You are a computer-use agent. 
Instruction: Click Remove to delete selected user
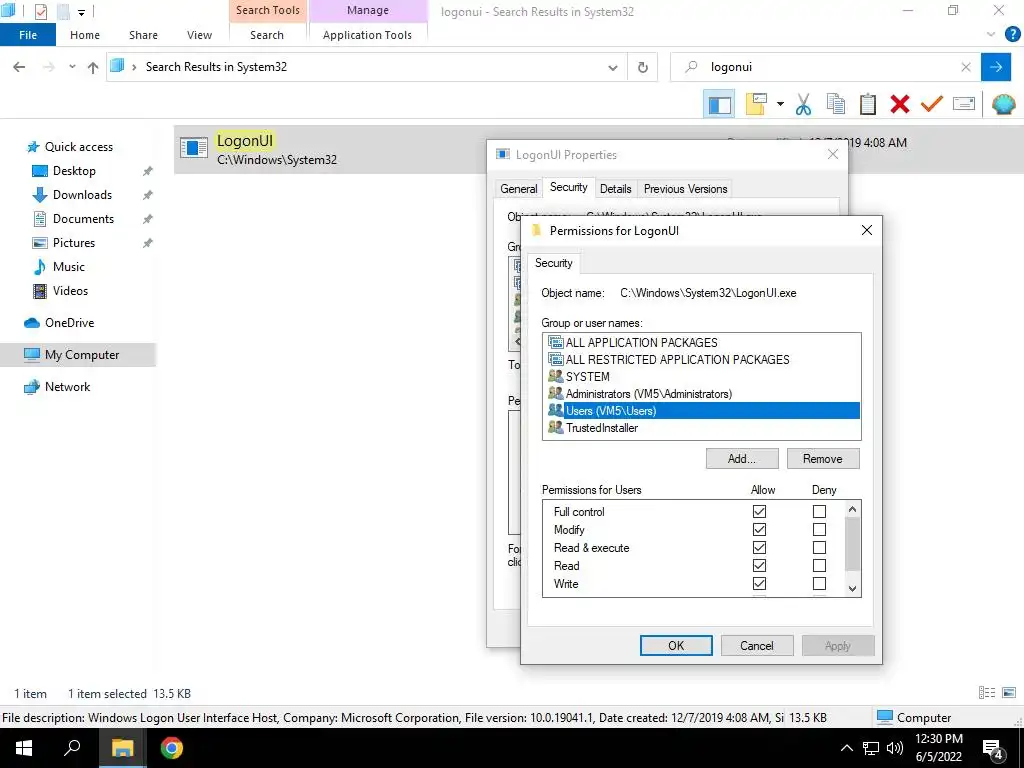823,458
